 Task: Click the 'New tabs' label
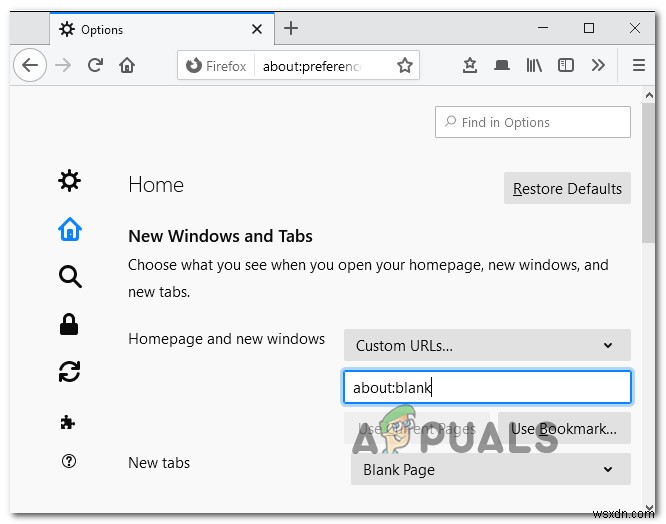coord(159,463)
